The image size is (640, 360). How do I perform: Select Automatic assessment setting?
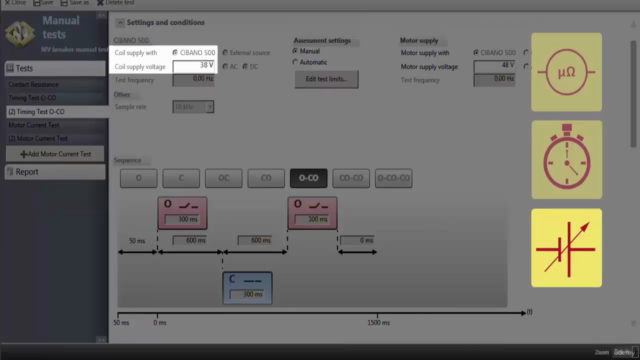pyautogui.click(x=295, y=62)
